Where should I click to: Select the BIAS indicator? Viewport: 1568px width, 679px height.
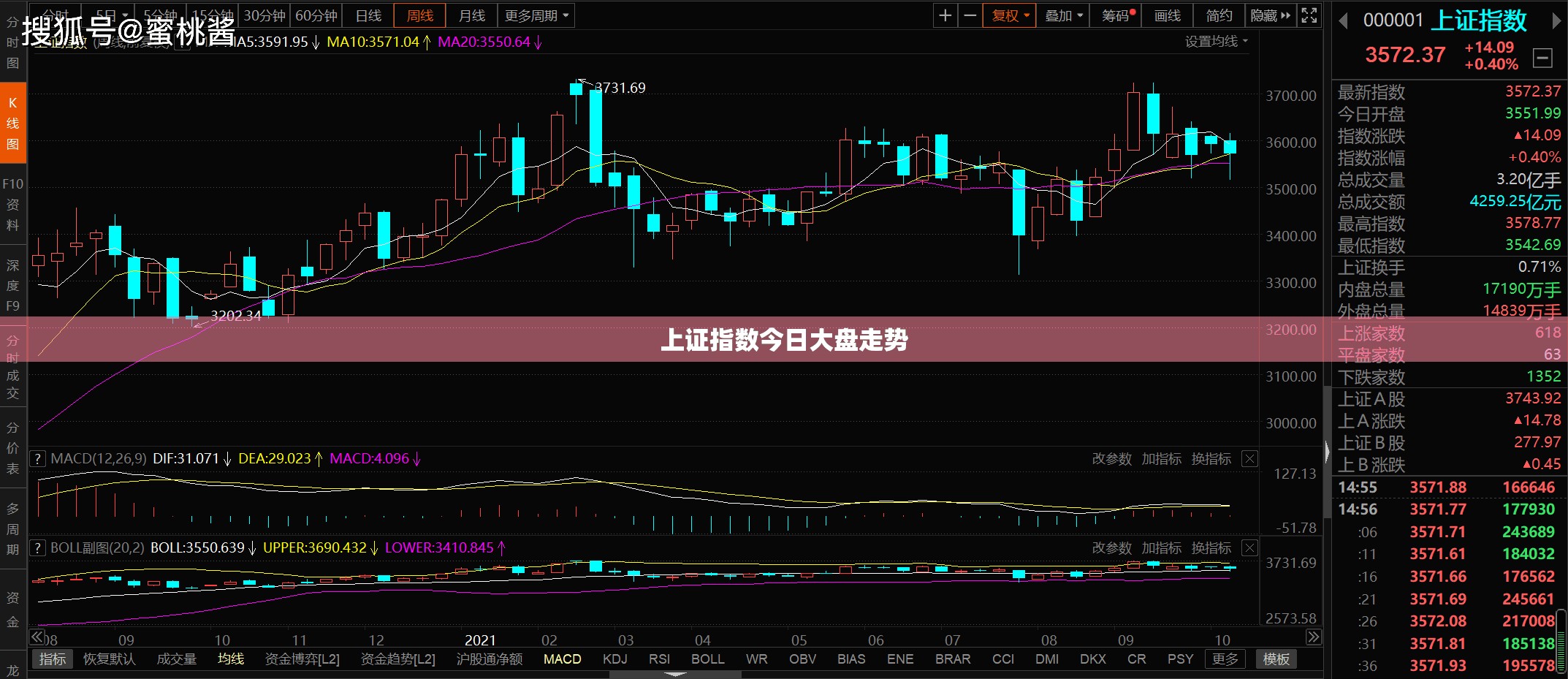[851, 659]
